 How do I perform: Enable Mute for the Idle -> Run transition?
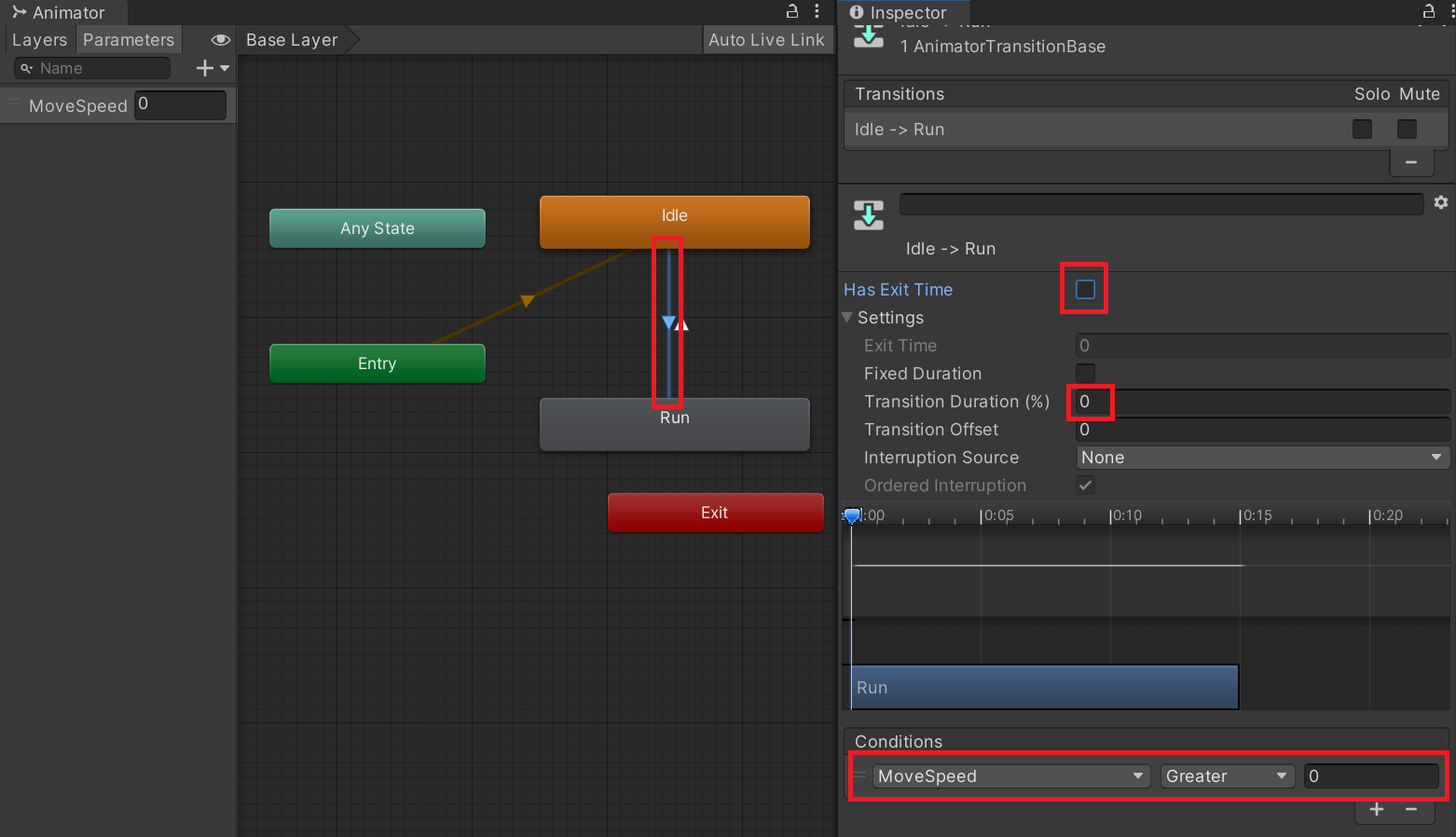click(1408, 129)
